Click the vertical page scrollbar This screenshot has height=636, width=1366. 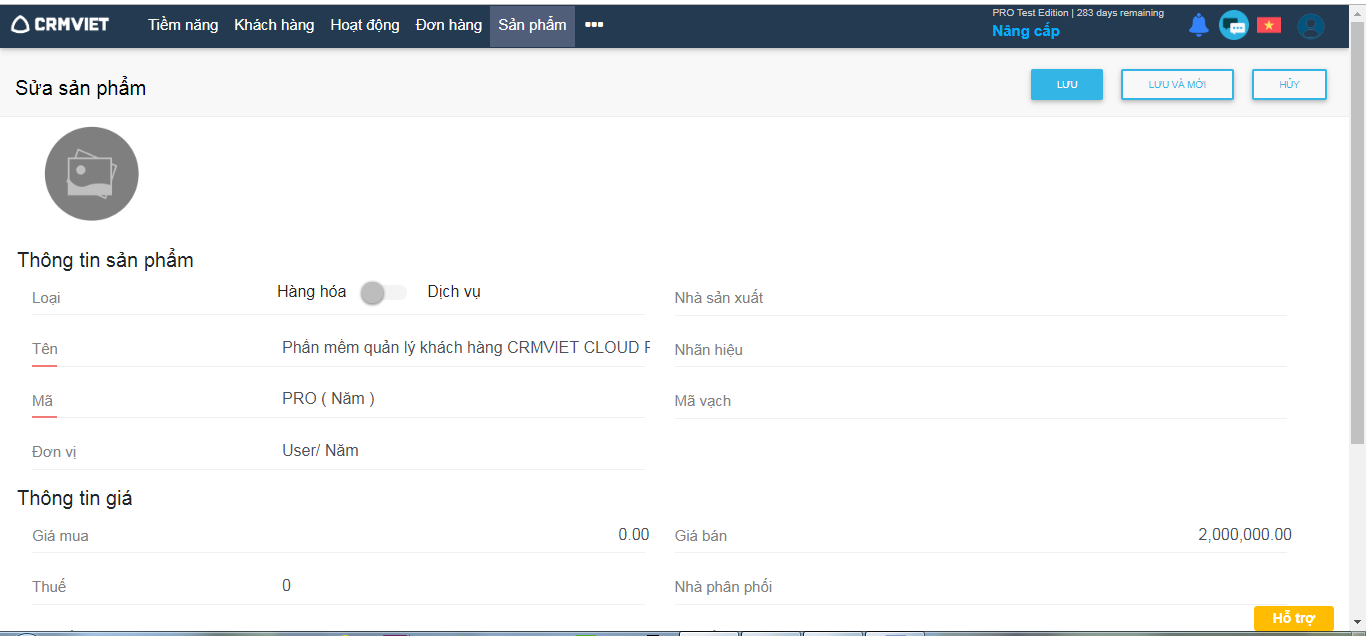click(x=1357, y=240)
